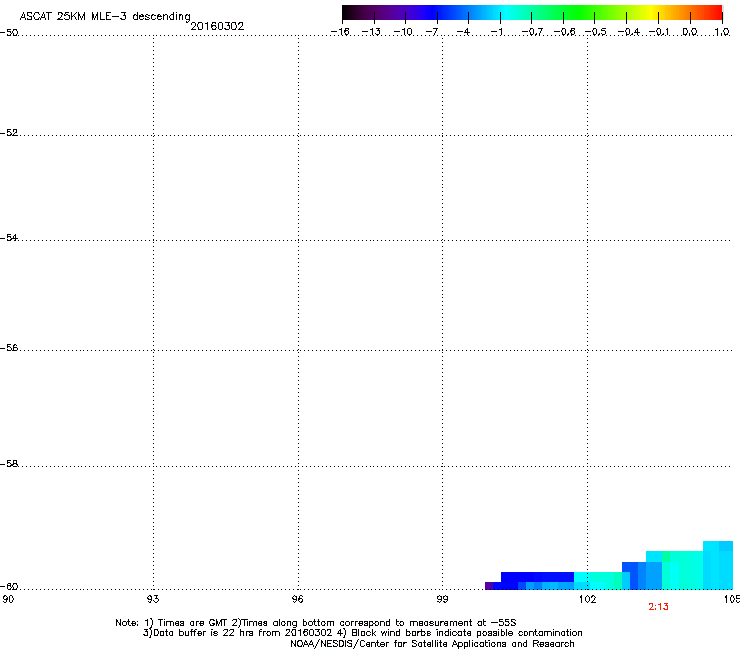Click the -56 latitude axis label
The height and width of the screenshot is (650, 740).
[x=9, y=348]
